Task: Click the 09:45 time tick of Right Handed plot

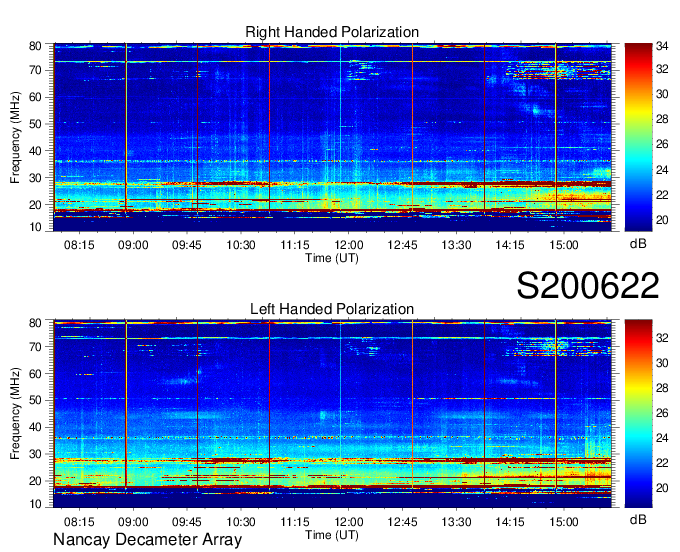Action: [x=186, y=245]
